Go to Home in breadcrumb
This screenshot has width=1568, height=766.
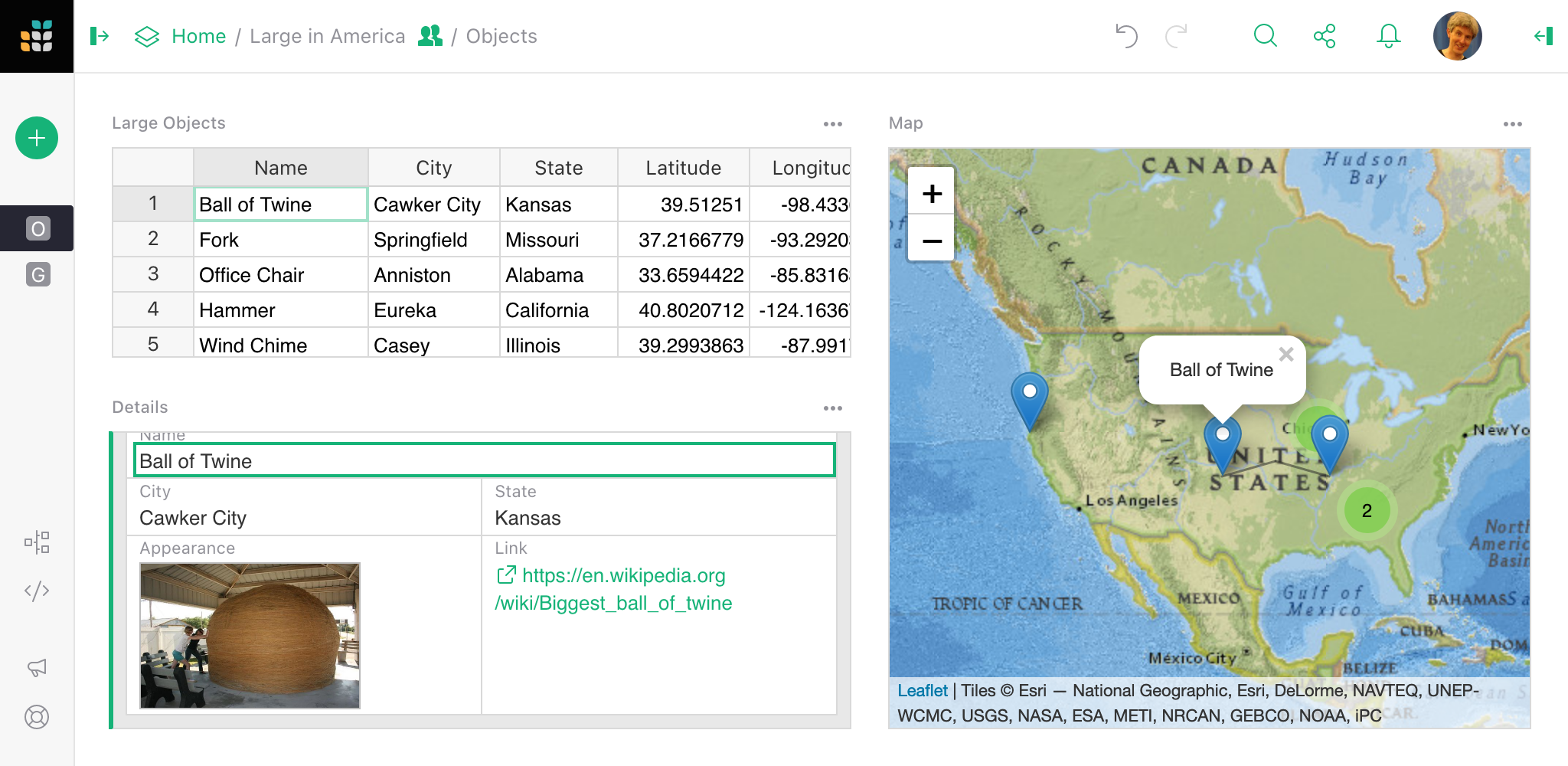pyautogui.click(x=198, y=36)
